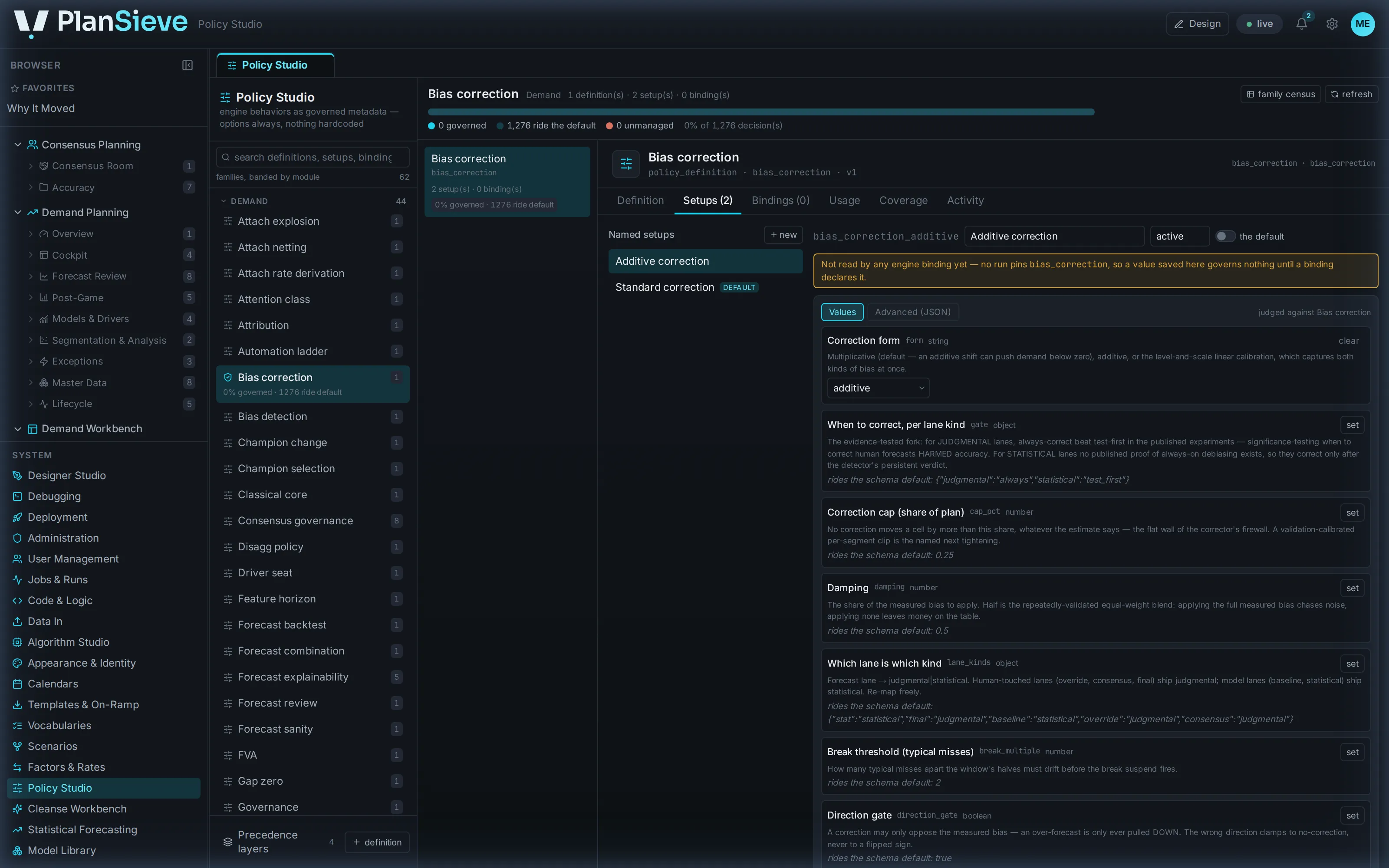
Task: Open the Coverage tab
Action: click(903, 201)
